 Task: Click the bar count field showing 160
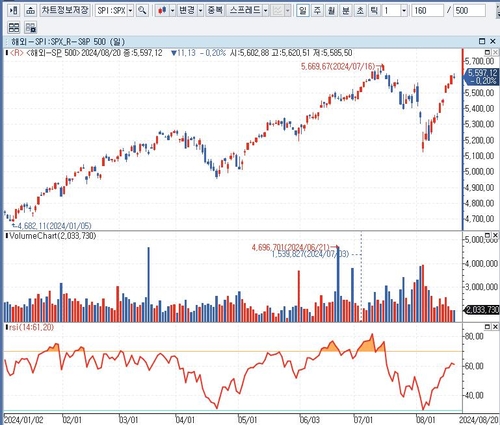(427, 11)
